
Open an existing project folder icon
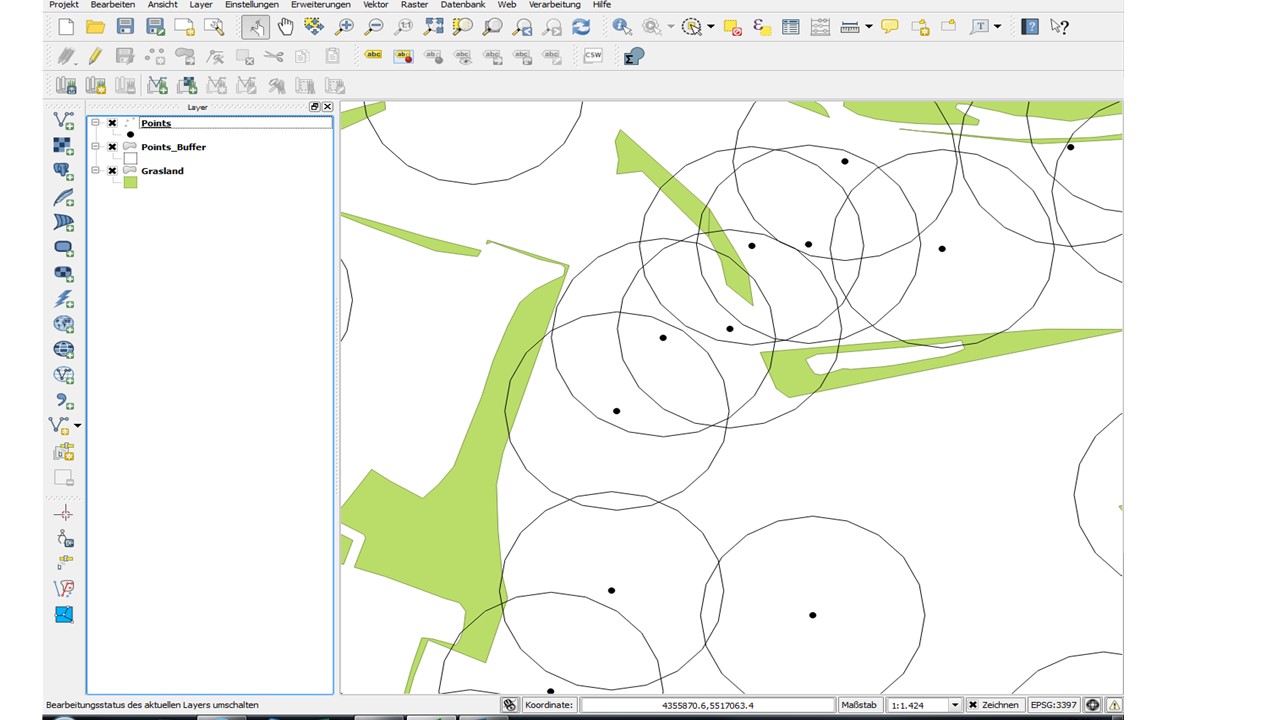[x=95, y=27]
